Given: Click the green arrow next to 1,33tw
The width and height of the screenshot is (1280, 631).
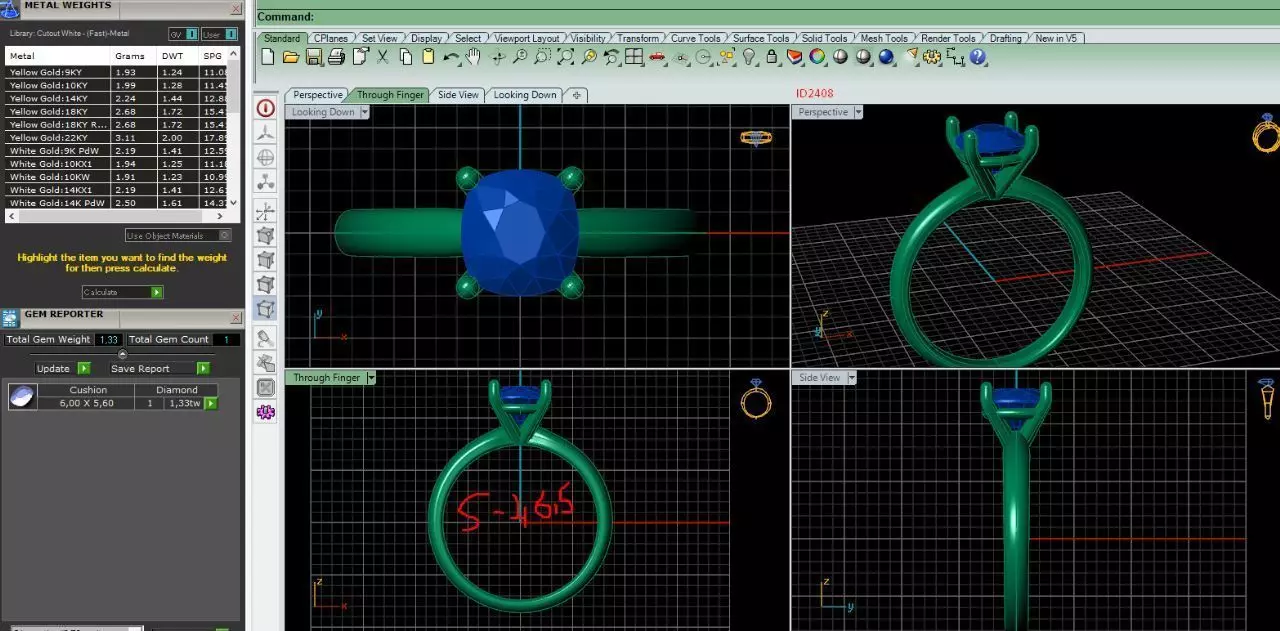Looking at the screenshot, I should pos(211,403).
